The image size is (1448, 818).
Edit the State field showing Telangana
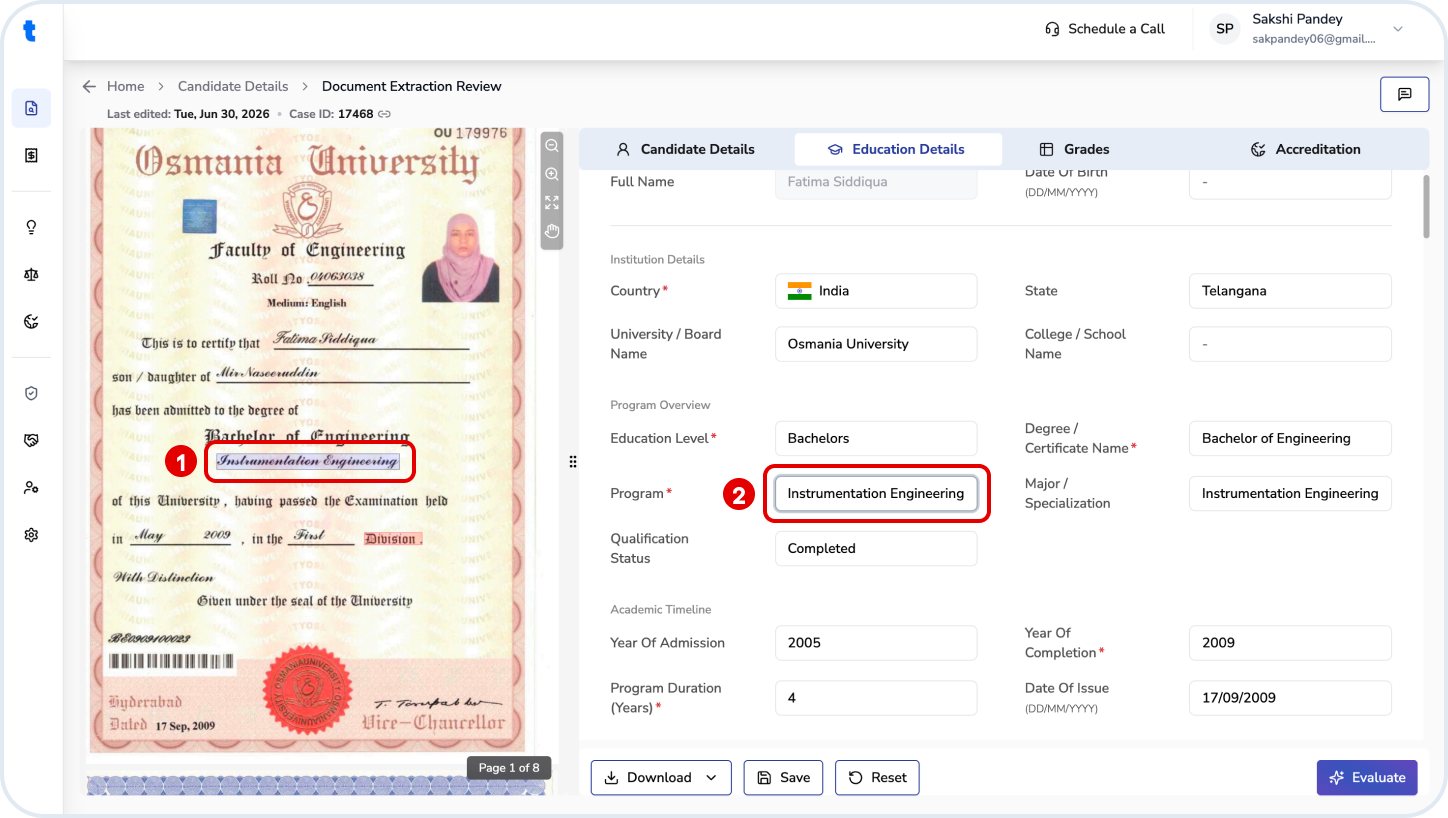[1290, 291]
